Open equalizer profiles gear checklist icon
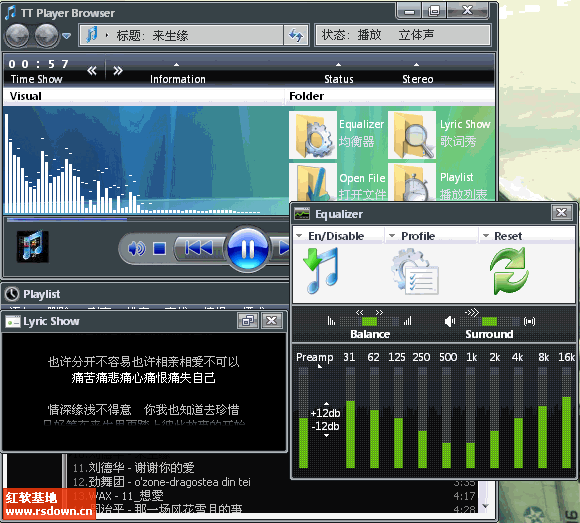 (x=415, y=272)
